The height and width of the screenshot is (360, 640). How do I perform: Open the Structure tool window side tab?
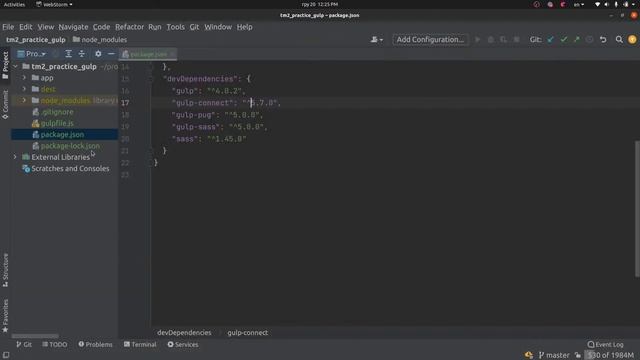tap(5, 270)
